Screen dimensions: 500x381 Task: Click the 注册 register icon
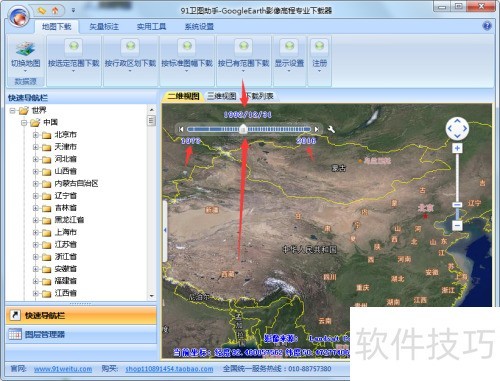(x=319, y=46)
